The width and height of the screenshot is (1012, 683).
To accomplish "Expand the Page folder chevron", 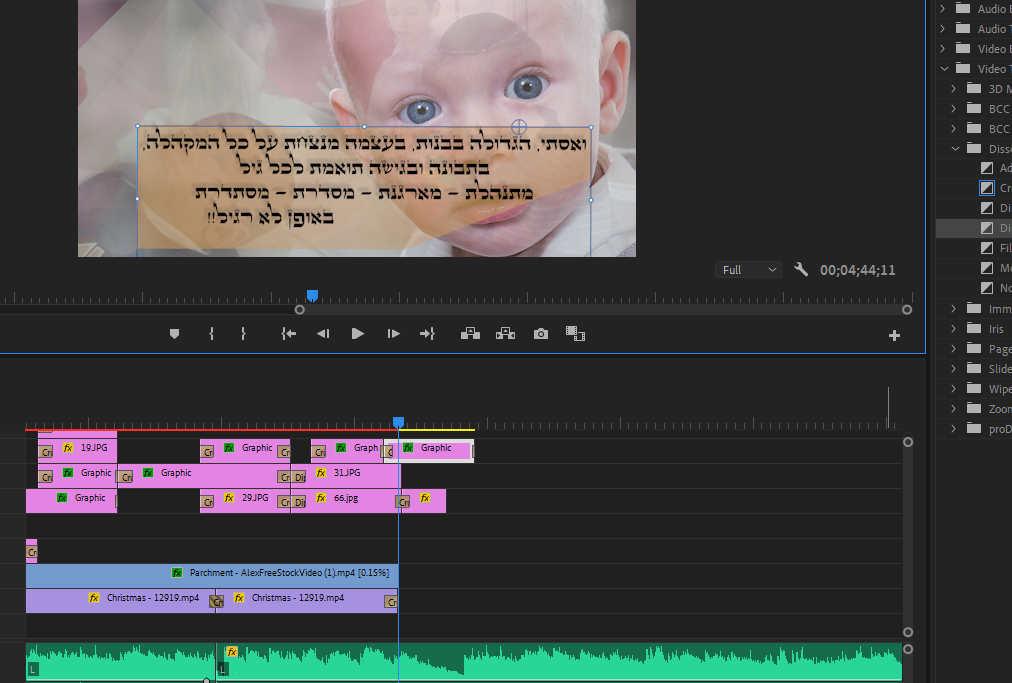I will point(954,349).
